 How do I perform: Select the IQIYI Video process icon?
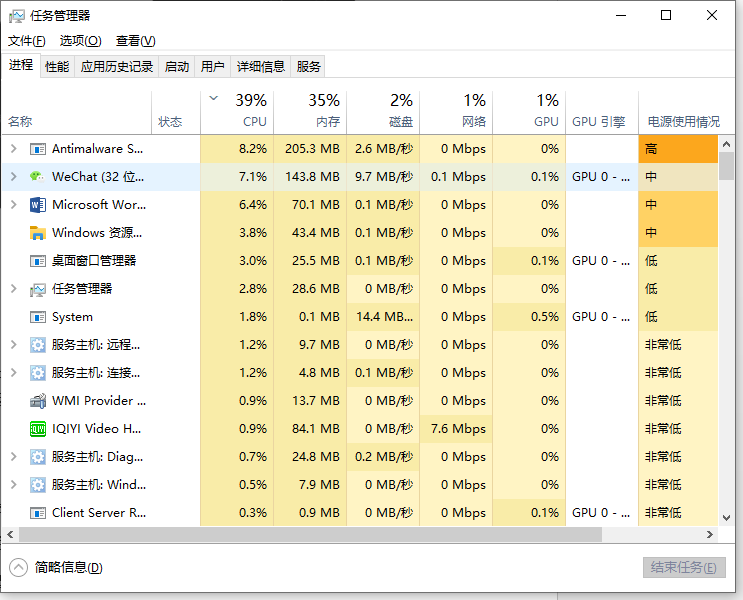tap(37, 429)
